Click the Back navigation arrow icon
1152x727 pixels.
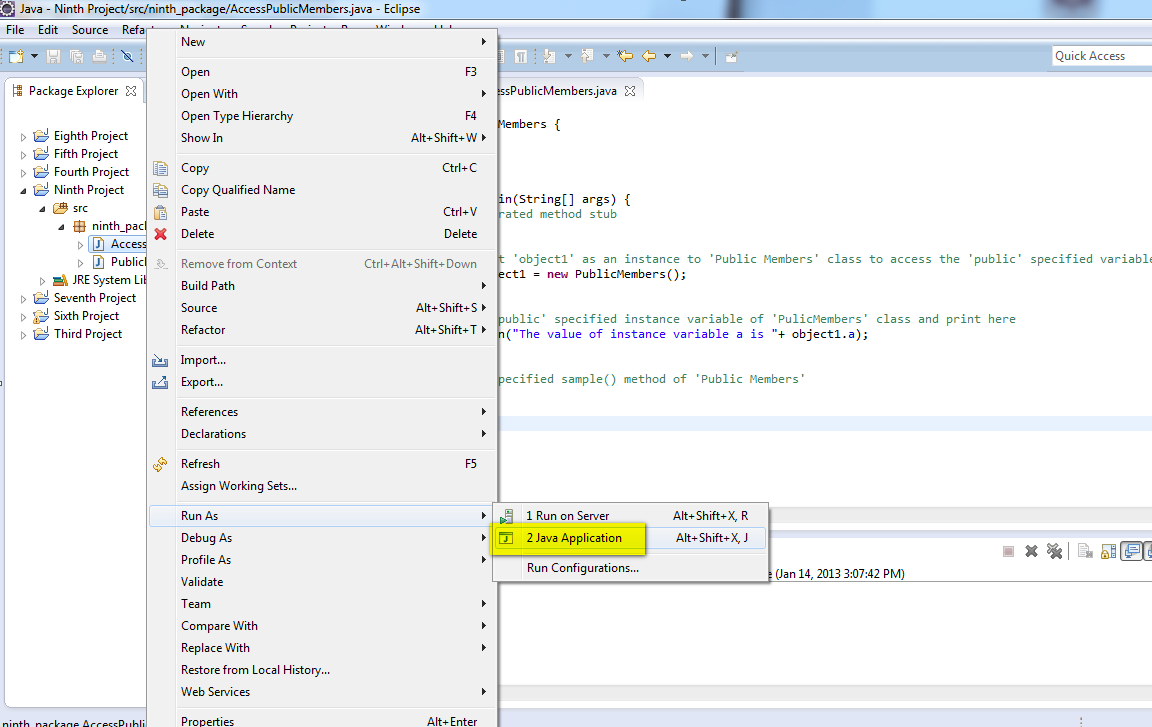(649, 56)
